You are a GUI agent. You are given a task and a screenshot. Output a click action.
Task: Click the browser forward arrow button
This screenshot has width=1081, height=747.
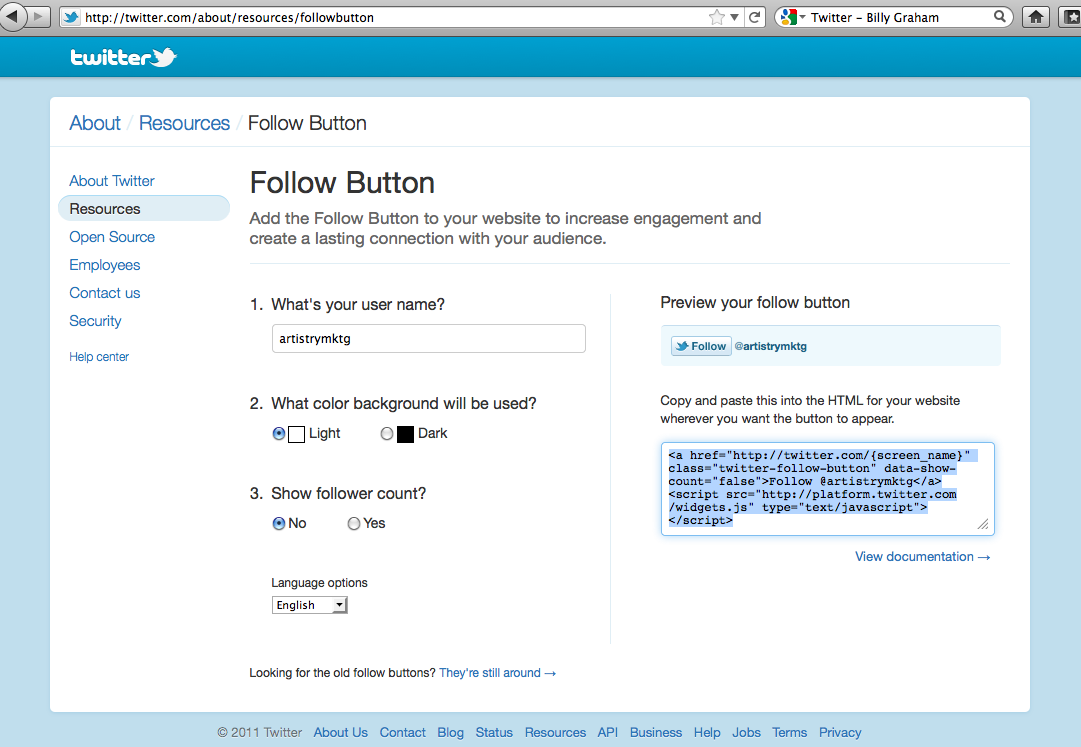(x=39, y=17)
